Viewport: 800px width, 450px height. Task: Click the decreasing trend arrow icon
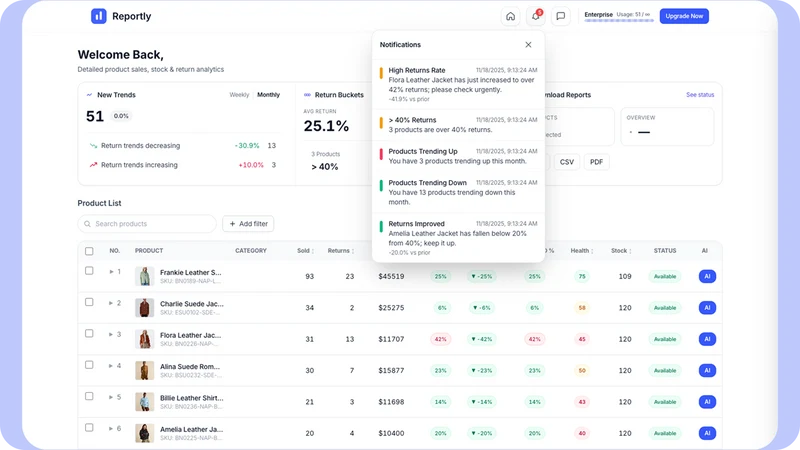click(93, 146)
